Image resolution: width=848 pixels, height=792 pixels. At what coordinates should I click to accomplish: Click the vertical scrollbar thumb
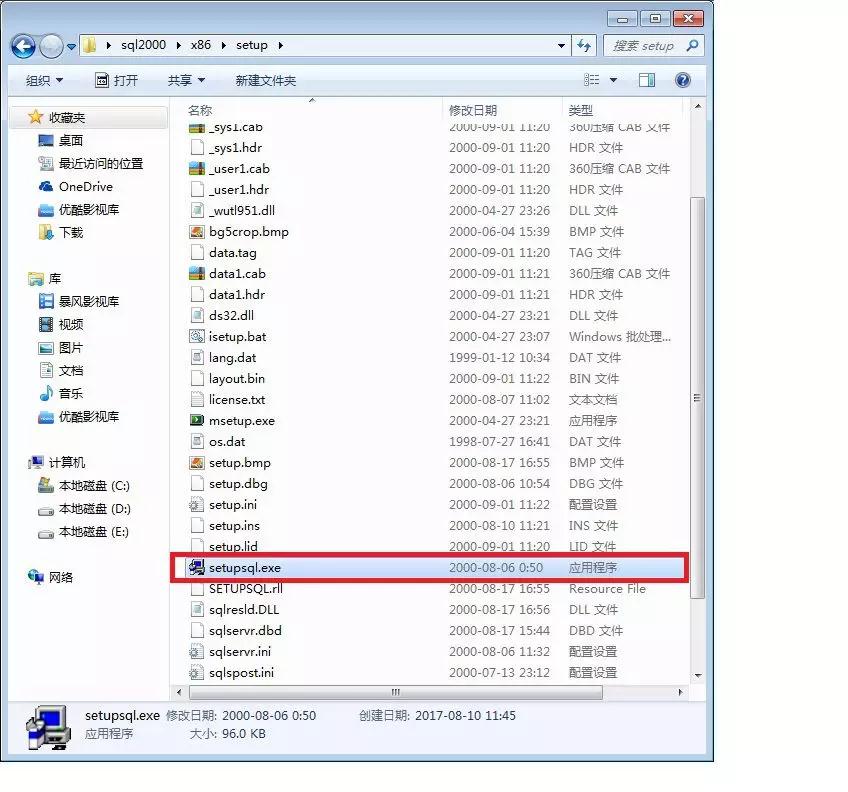coord(698,398)
